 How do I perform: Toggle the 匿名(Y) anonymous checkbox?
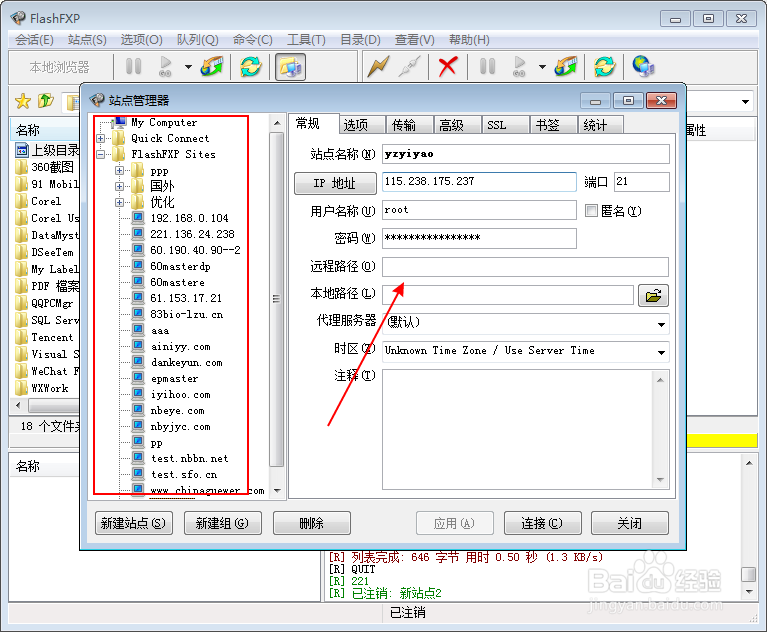[x=591, y=211]
